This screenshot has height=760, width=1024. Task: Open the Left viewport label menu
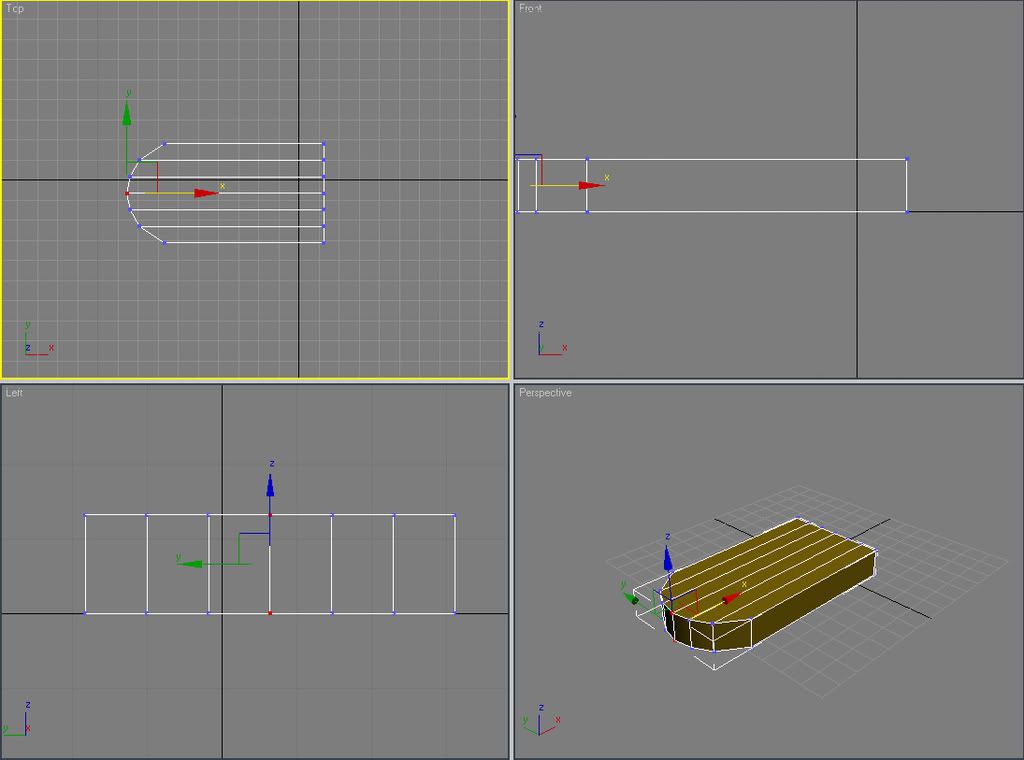pyautogui.click(x=14, y=392)
